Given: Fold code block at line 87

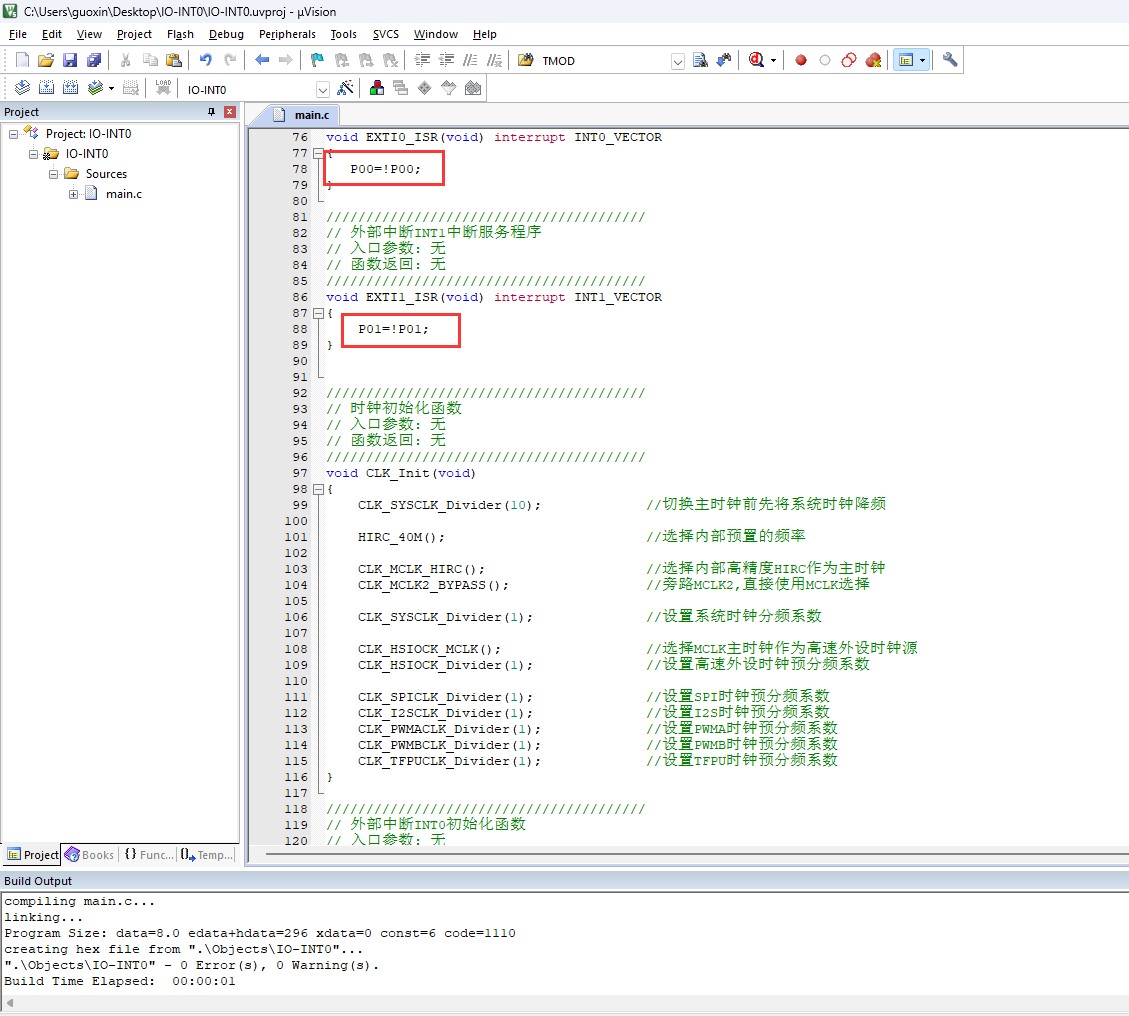Looking at the screenshot, I should pos(318,313).
